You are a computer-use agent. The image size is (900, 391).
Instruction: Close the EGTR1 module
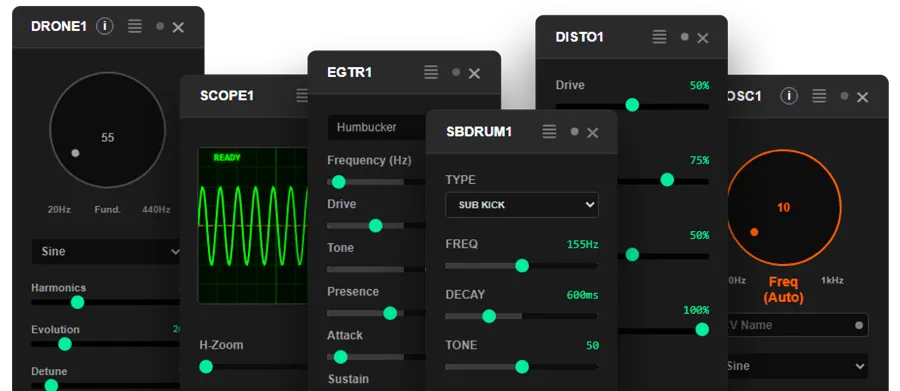pyautogui.click(x=474, y=73)
